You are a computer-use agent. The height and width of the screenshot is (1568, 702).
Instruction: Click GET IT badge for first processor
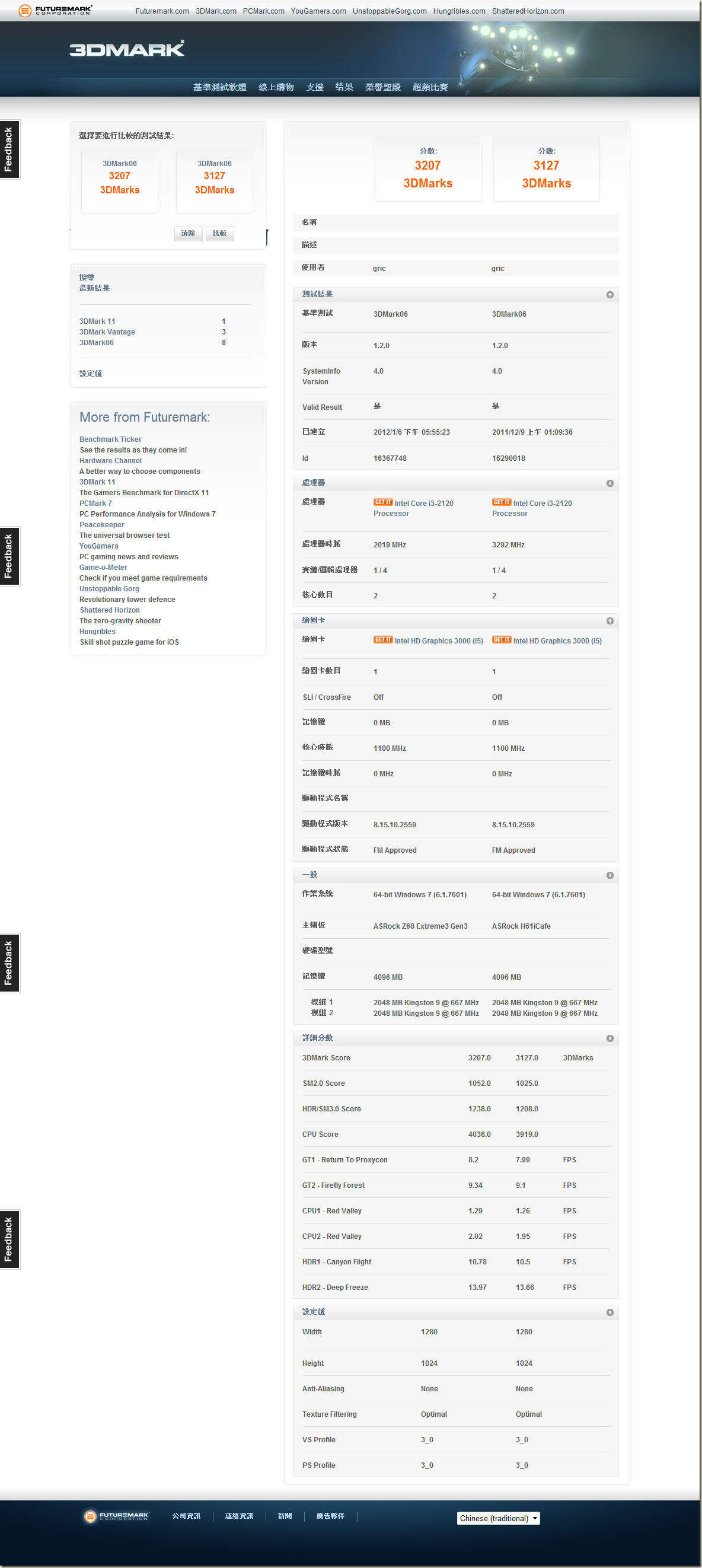coord(382,502)
